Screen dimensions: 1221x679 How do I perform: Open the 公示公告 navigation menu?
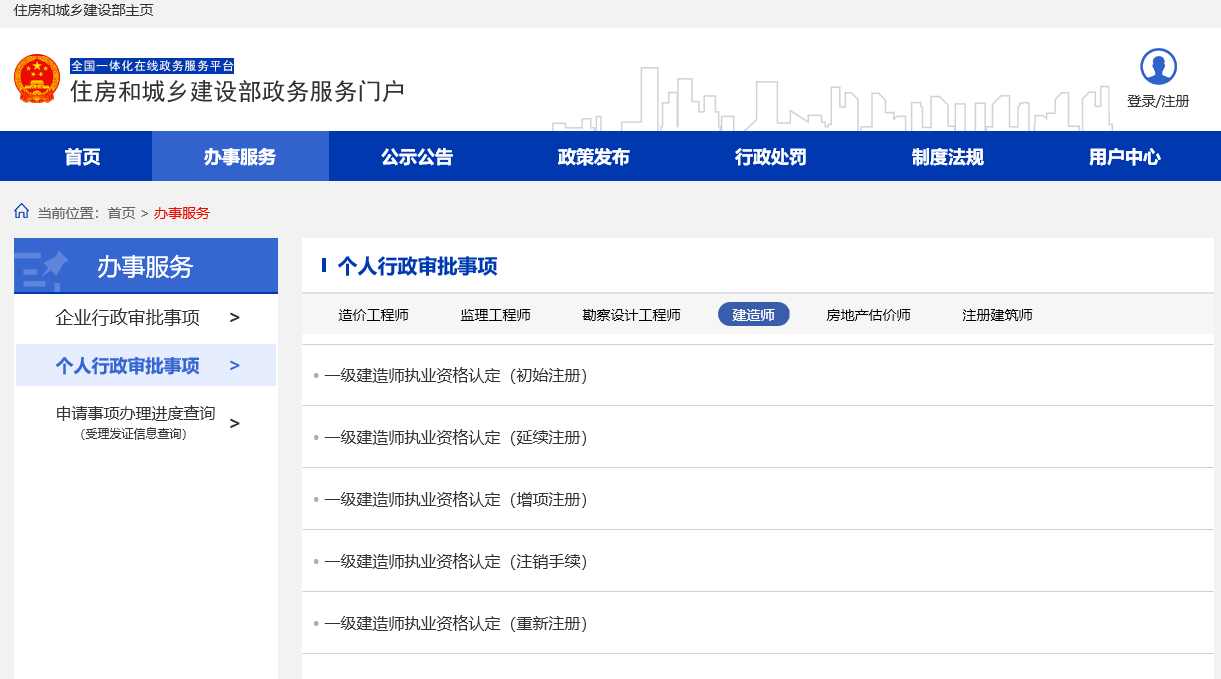click(417, 157)
